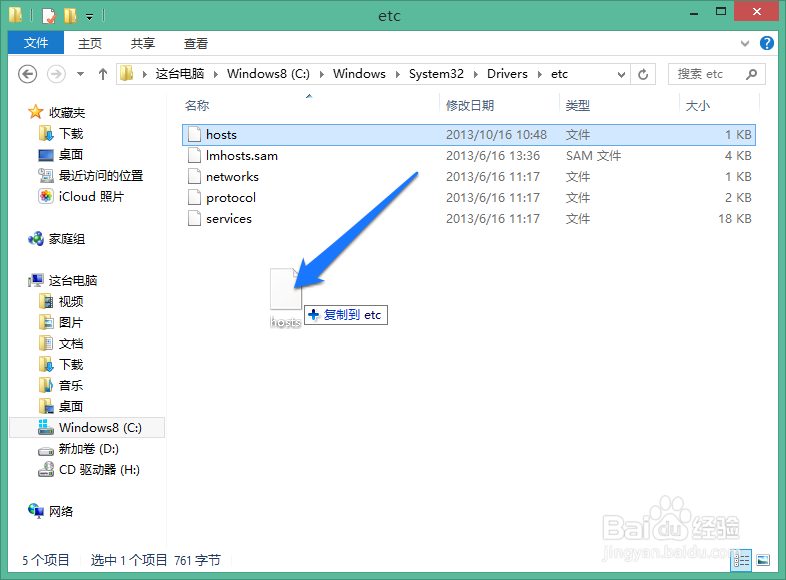Open 下载 under 这台电脑
Screen dimensions: 786x580
(71, 364)
